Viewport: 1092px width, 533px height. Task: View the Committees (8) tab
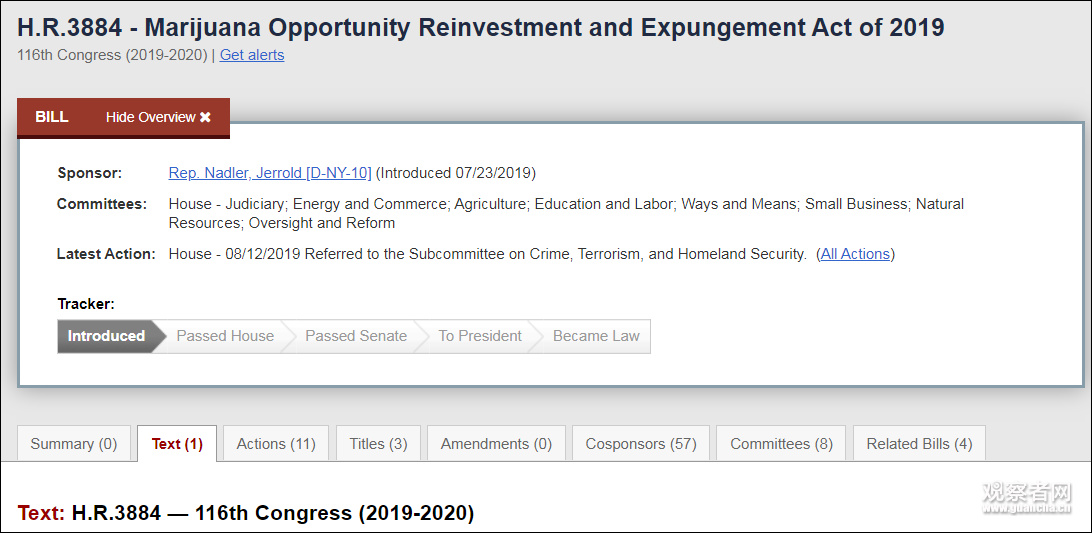tap(781, 444)
